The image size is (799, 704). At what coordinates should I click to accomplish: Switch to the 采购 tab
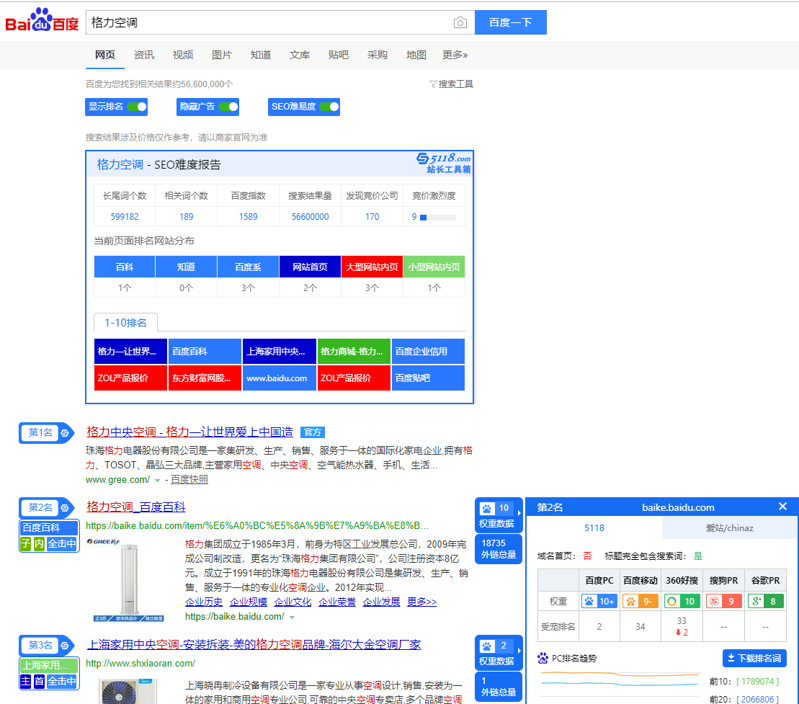point(377,55)
